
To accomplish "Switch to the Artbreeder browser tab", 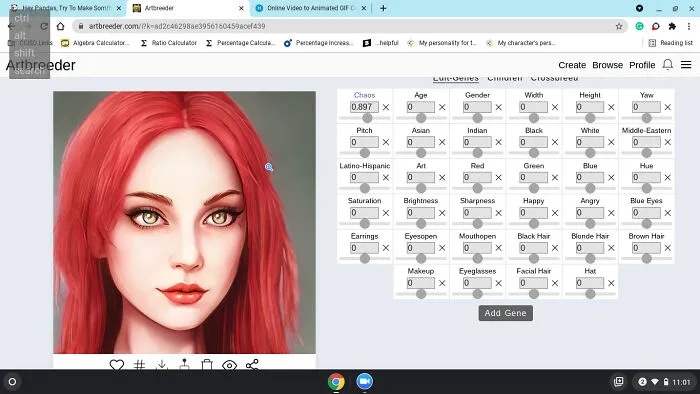I will click(x=188, y=8).
